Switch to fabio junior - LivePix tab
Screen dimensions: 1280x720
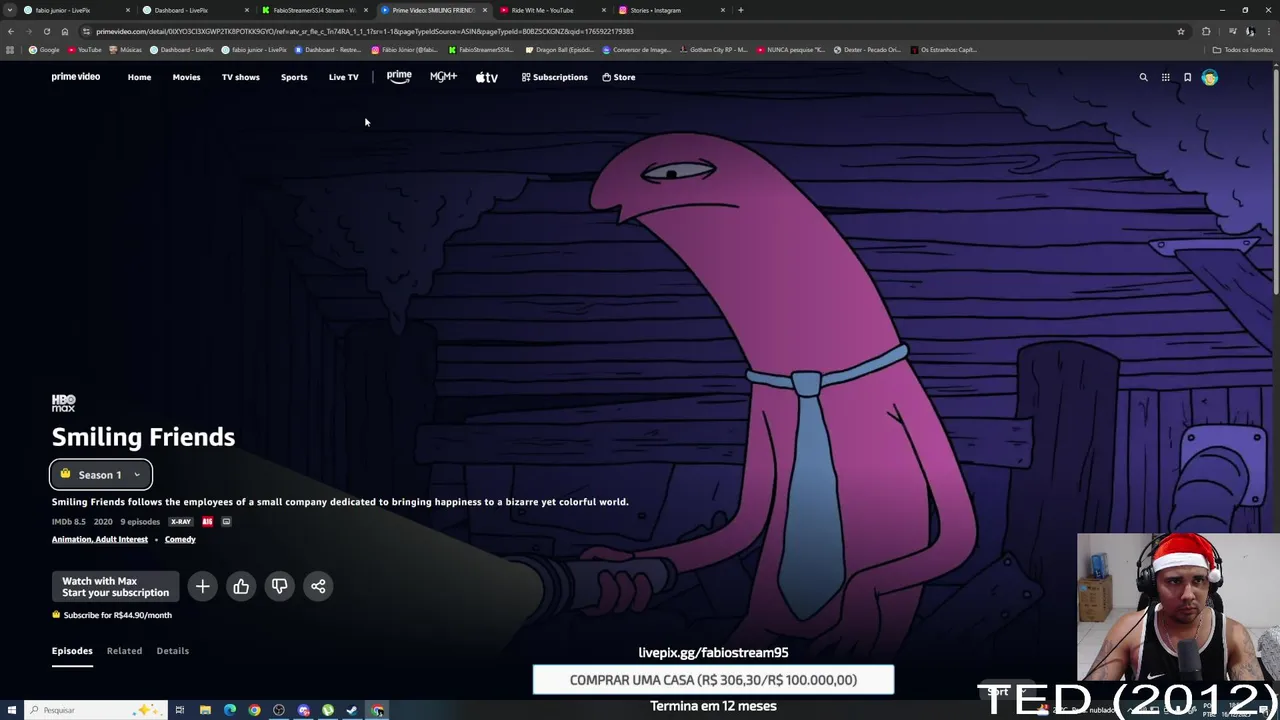tap(77, 10)
